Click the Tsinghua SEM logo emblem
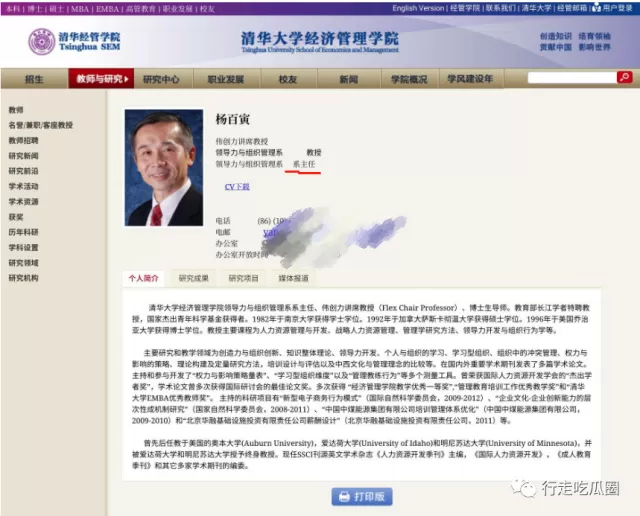 [42, 42]
